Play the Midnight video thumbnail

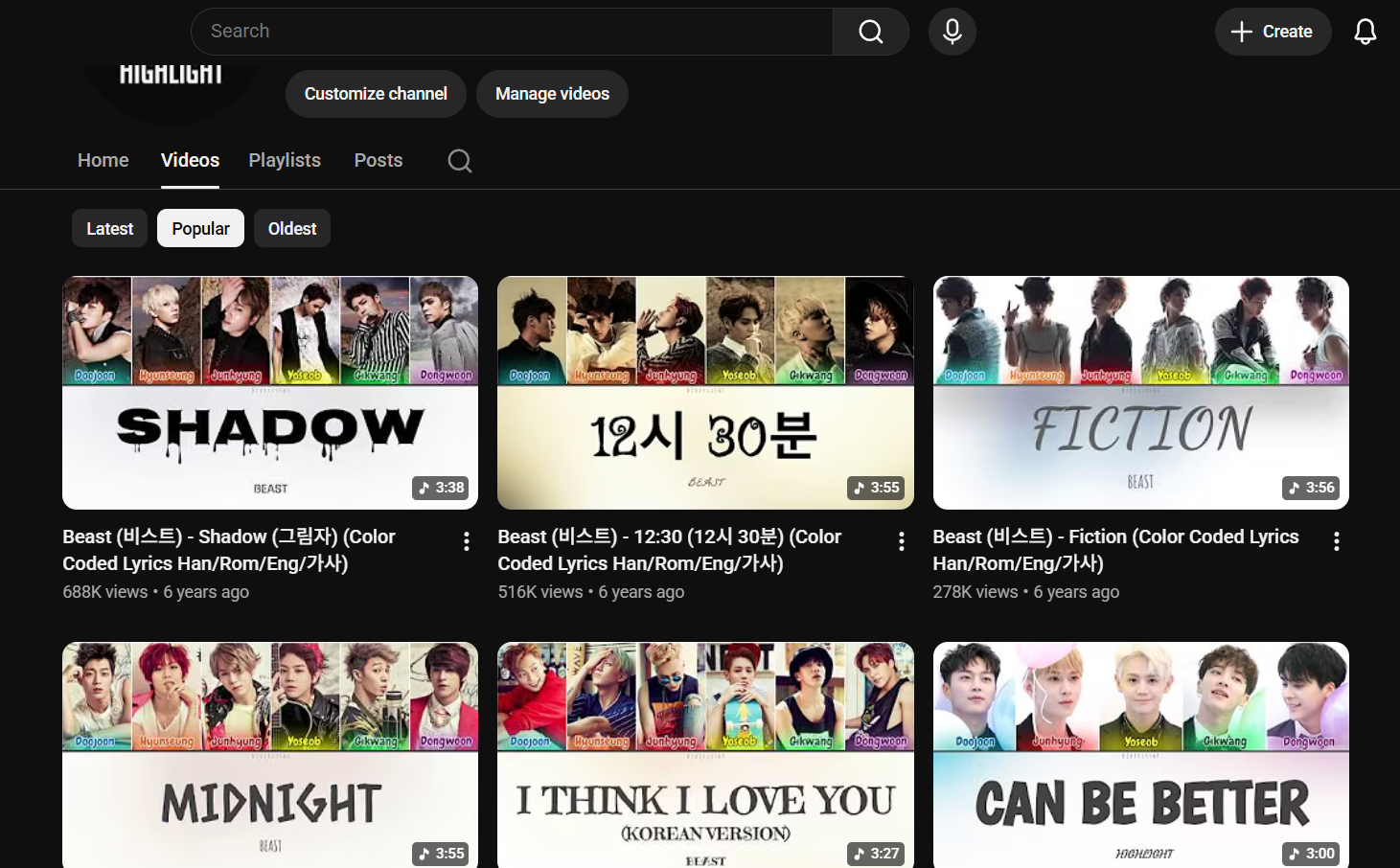(270, 755)
